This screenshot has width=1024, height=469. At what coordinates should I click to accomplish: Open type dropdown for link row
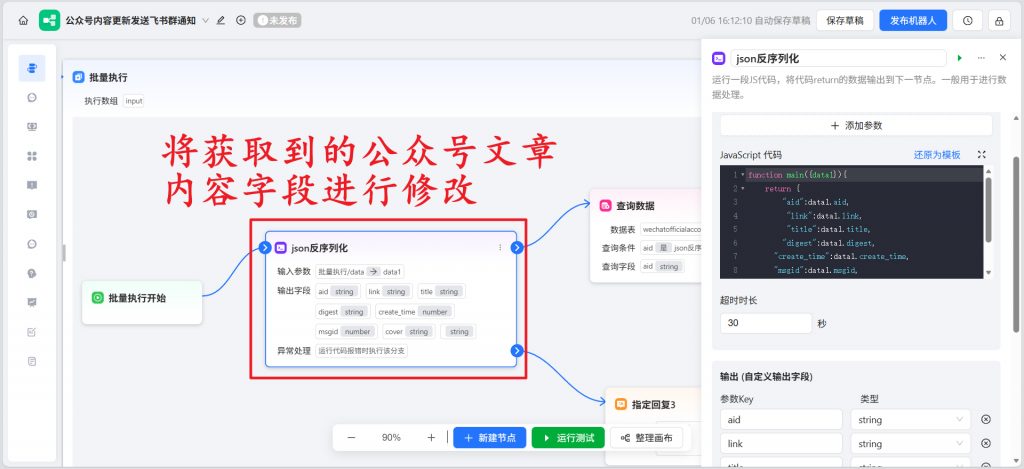912,444
